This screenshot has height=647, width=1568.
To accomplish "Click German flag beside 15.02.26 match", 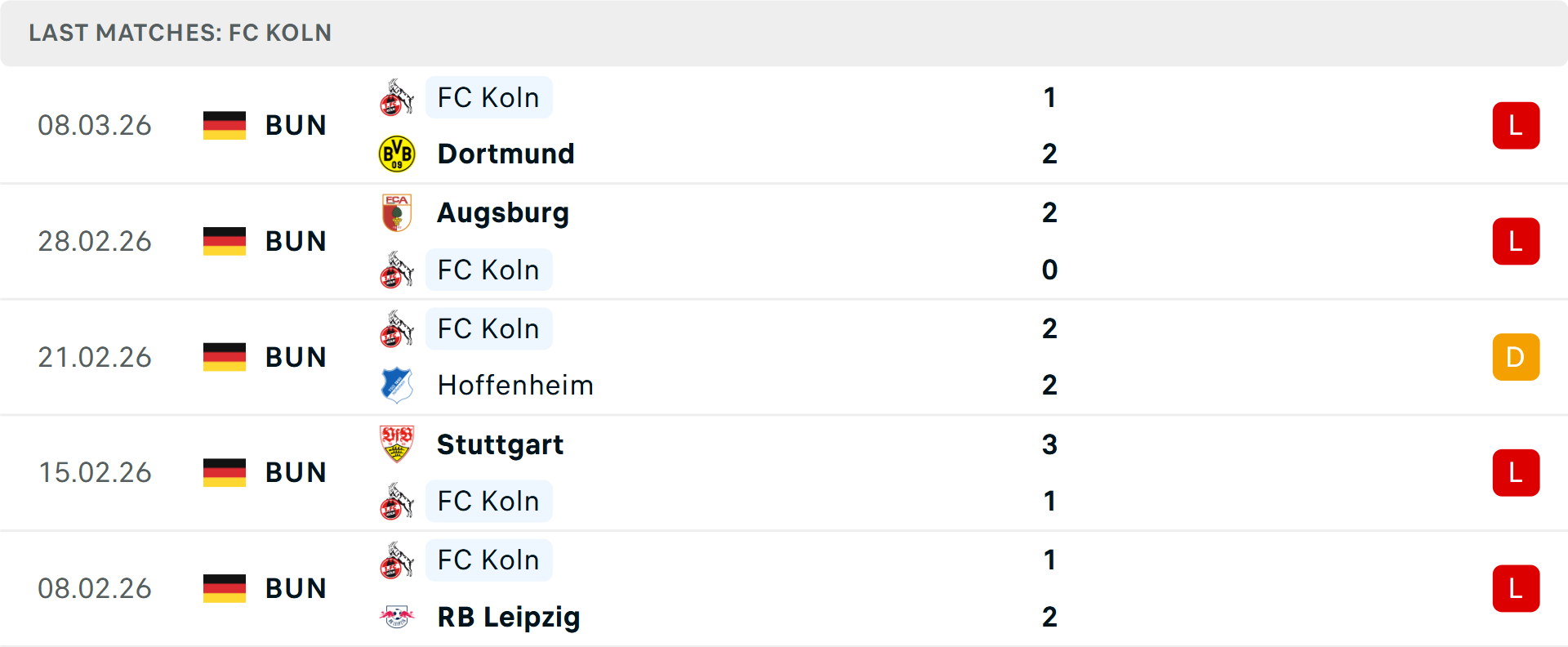I will pyautogui.click(x=225, y=472).
